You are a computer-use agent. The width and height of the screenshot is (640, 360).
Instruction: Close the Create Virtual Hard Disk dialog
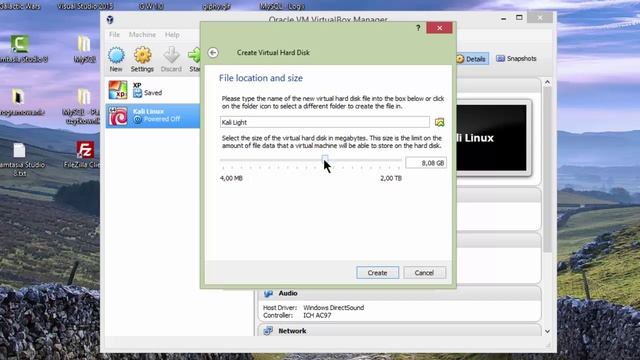(x=439, y=28)
